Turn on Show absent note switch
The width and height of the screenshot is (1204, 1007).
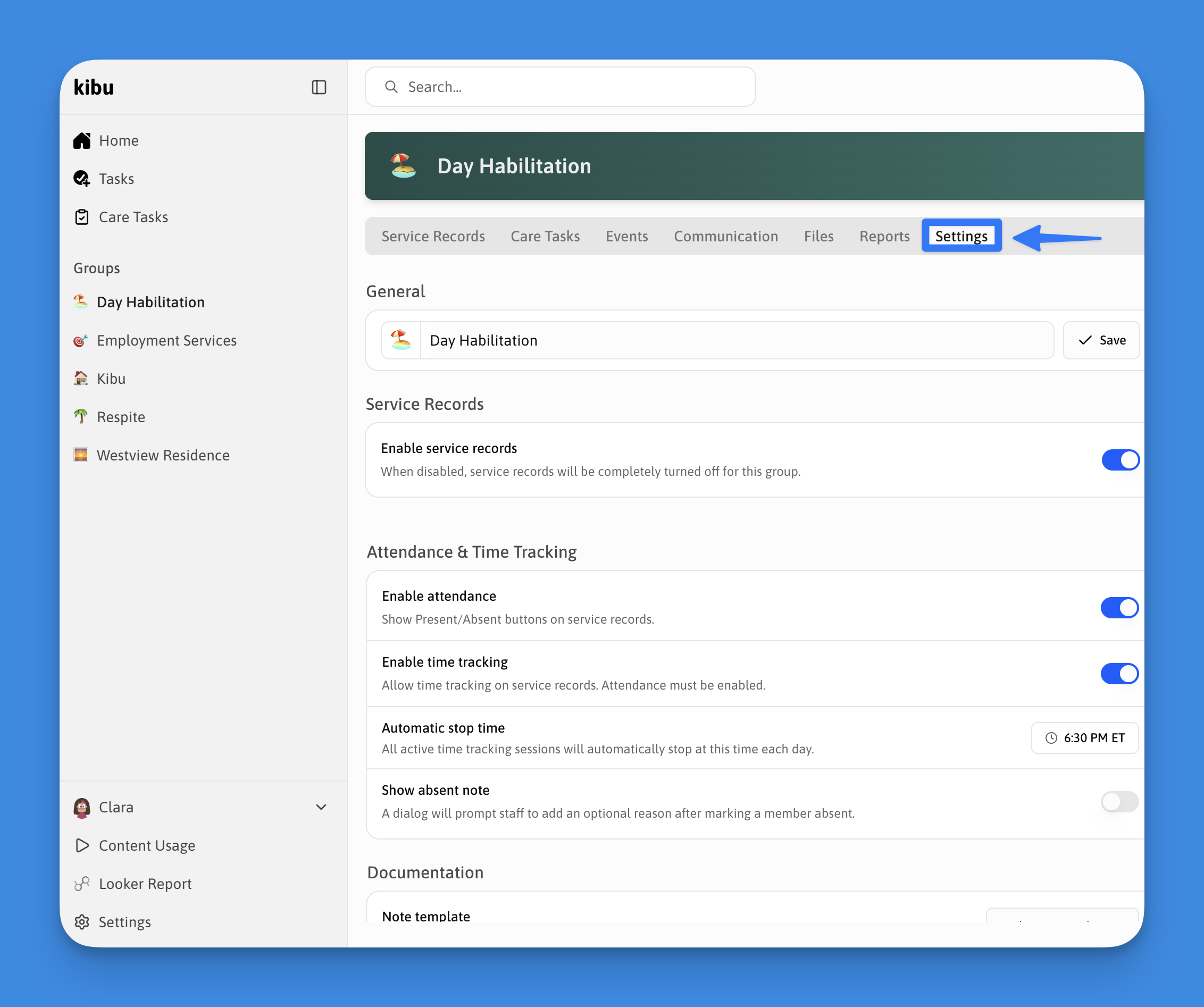click(1119, 802)
